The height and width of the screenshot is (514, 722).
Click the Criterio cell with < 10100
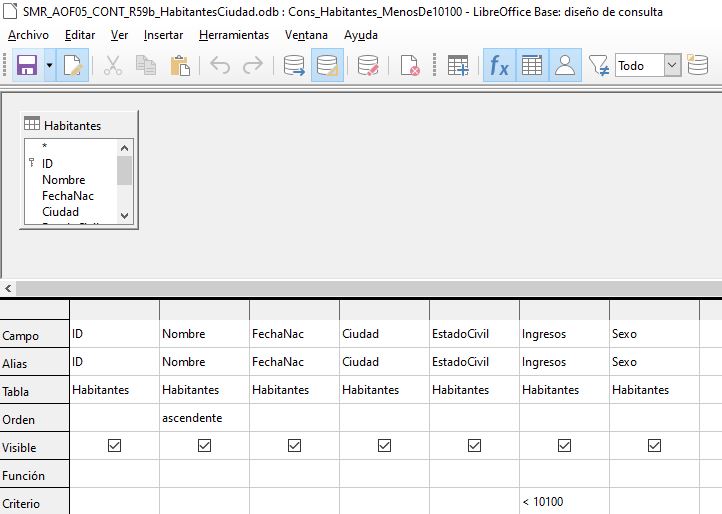(565, 502)
